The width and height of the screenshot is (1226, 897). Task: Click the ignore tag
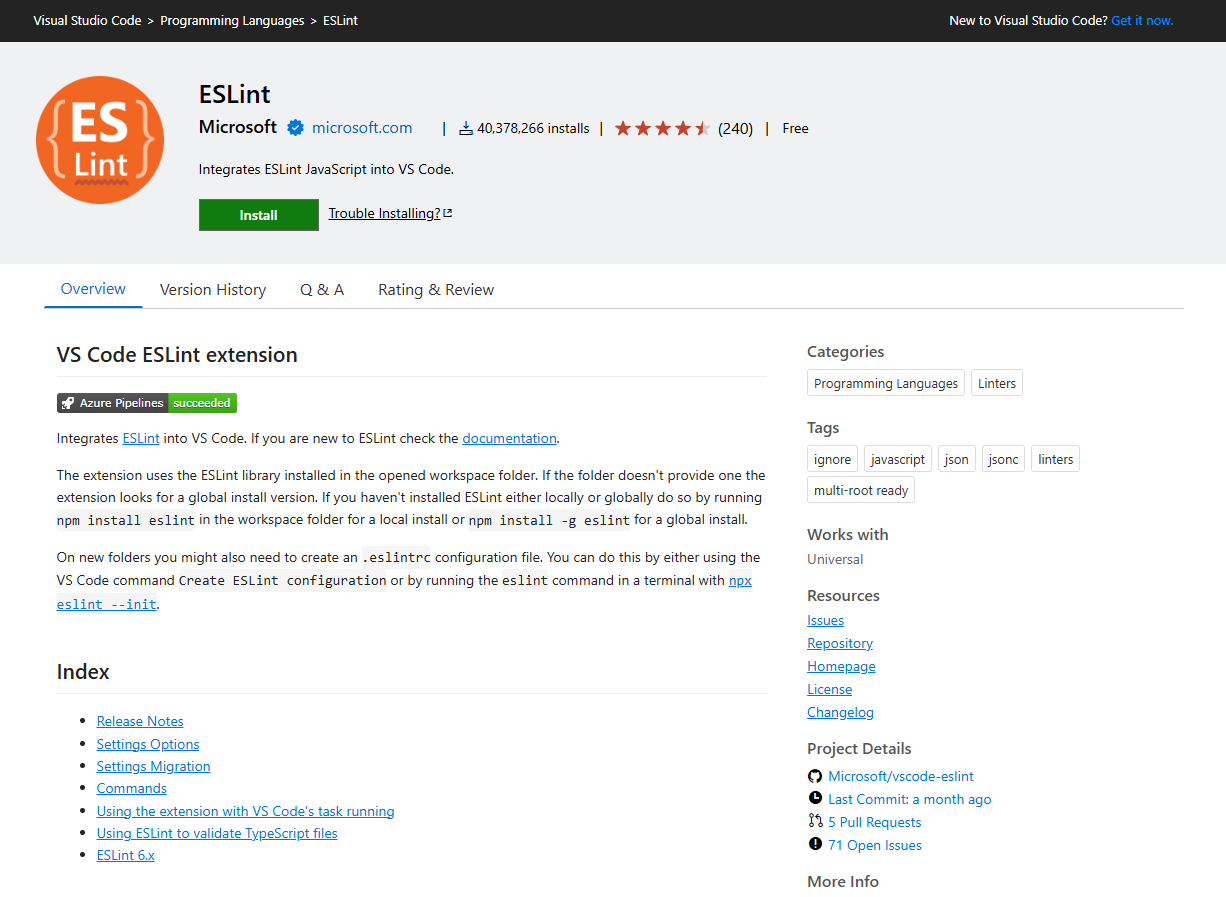tap(833, 459)
